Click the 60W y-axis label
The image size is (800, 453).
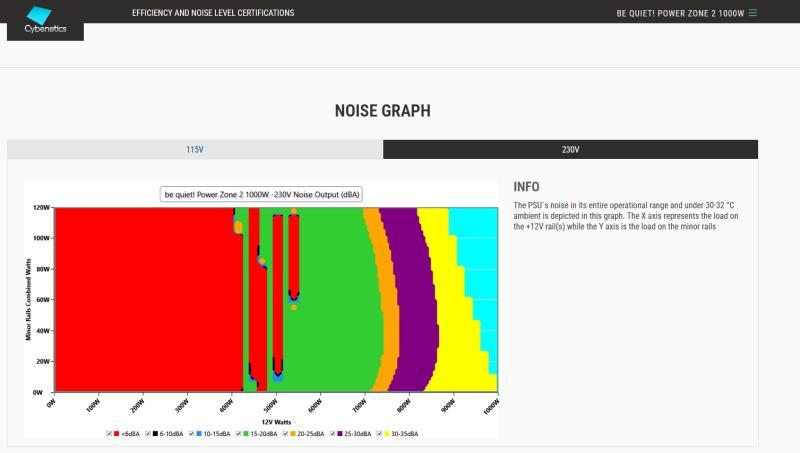click(x=43, y=300)
